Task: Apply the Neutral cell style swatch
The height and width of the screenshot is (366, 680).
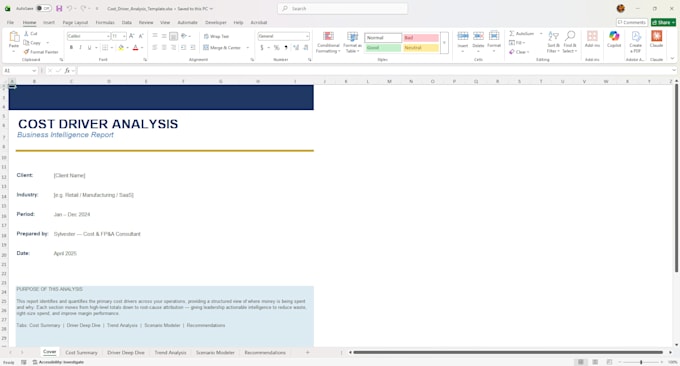Action: point(421,48)
